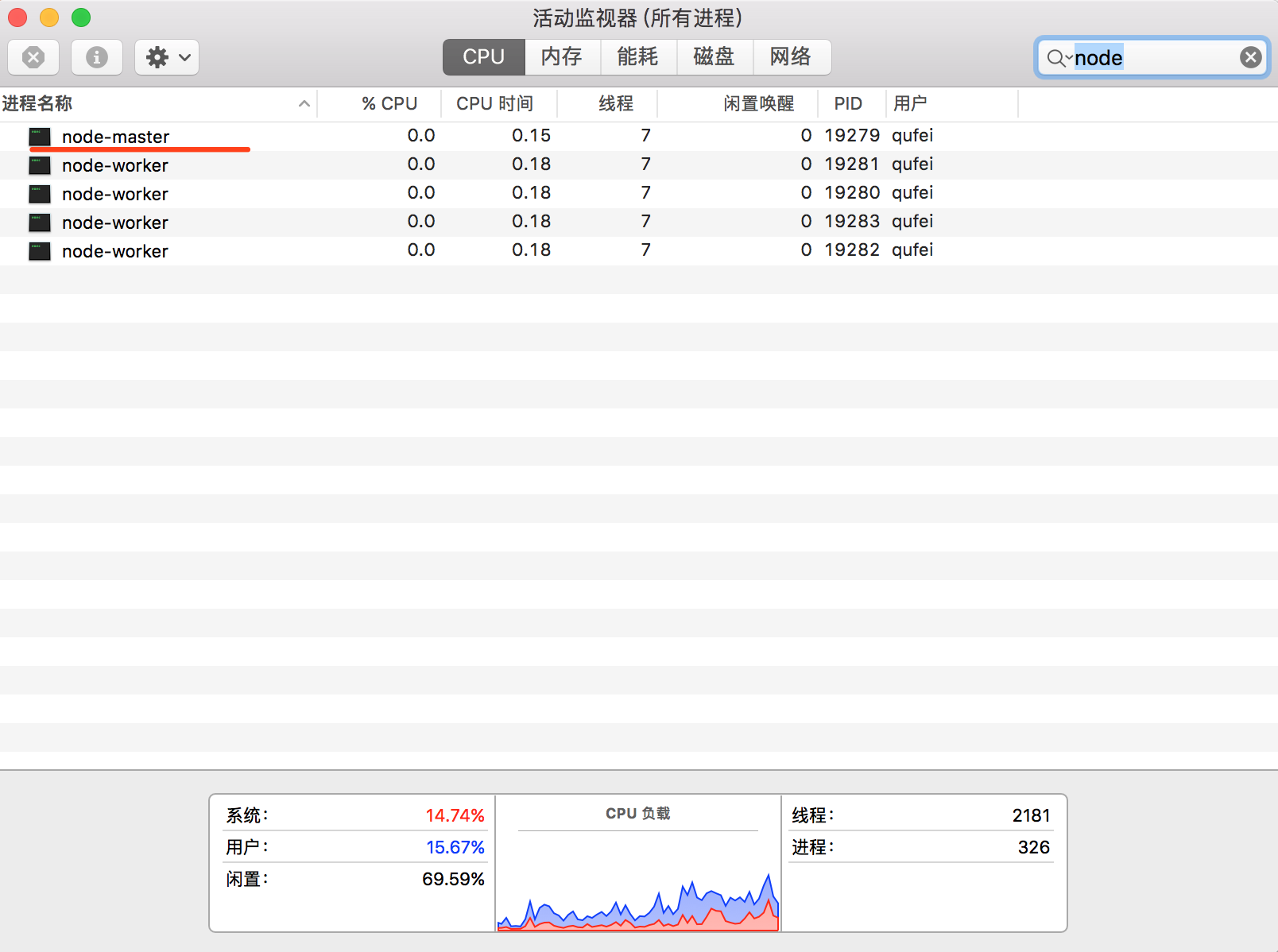Select node-worker process with PID 19283

(x=639, y=222)
